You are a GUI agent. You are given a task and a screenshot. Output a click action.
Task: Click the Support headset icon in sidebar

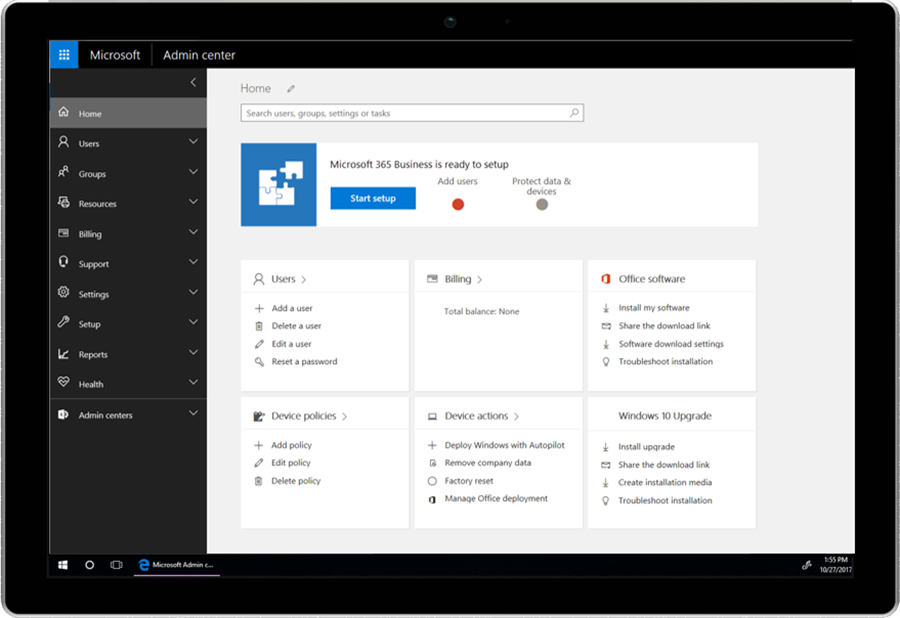(64, 263)
